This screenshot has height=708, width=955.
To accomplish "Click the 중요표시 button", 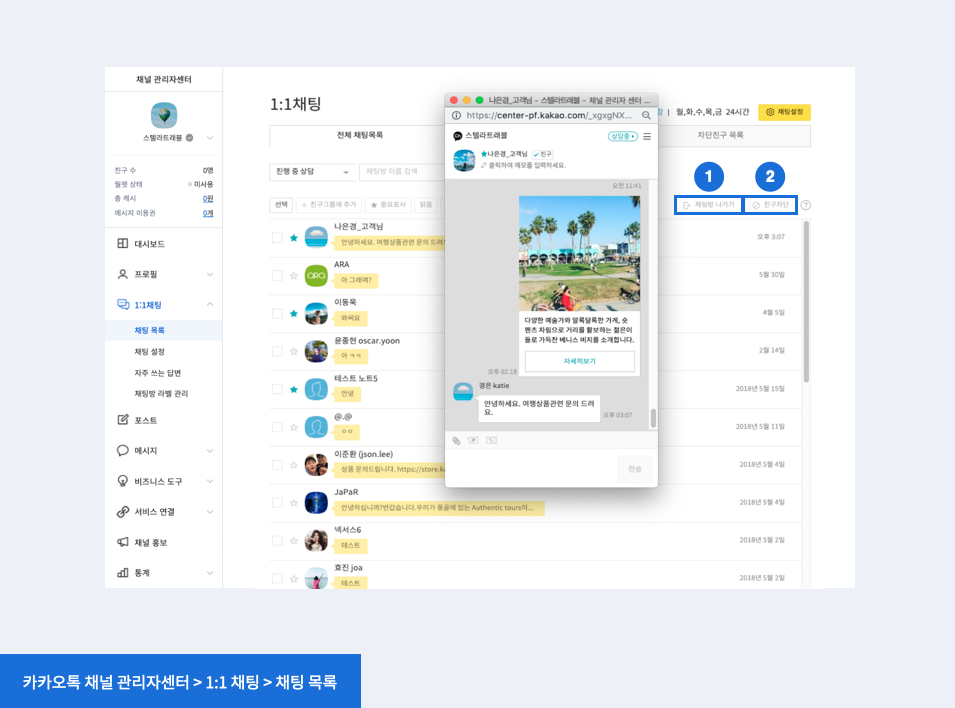I will [388, 205].
